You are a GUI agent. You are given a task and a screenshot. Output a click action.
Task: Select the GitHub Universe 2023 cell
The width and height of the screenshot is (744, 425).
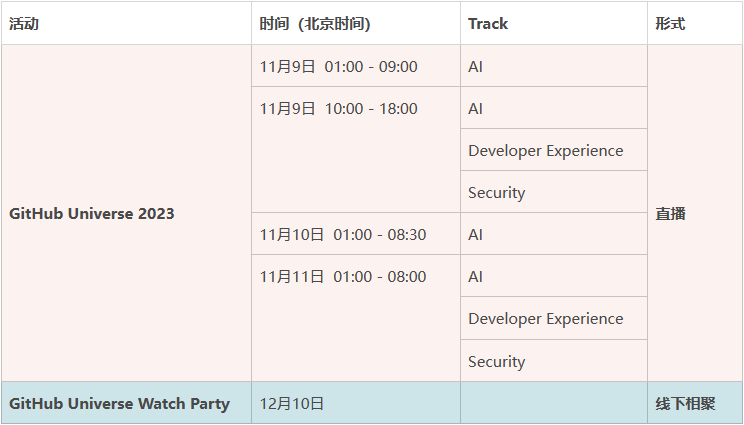[92, 213]
